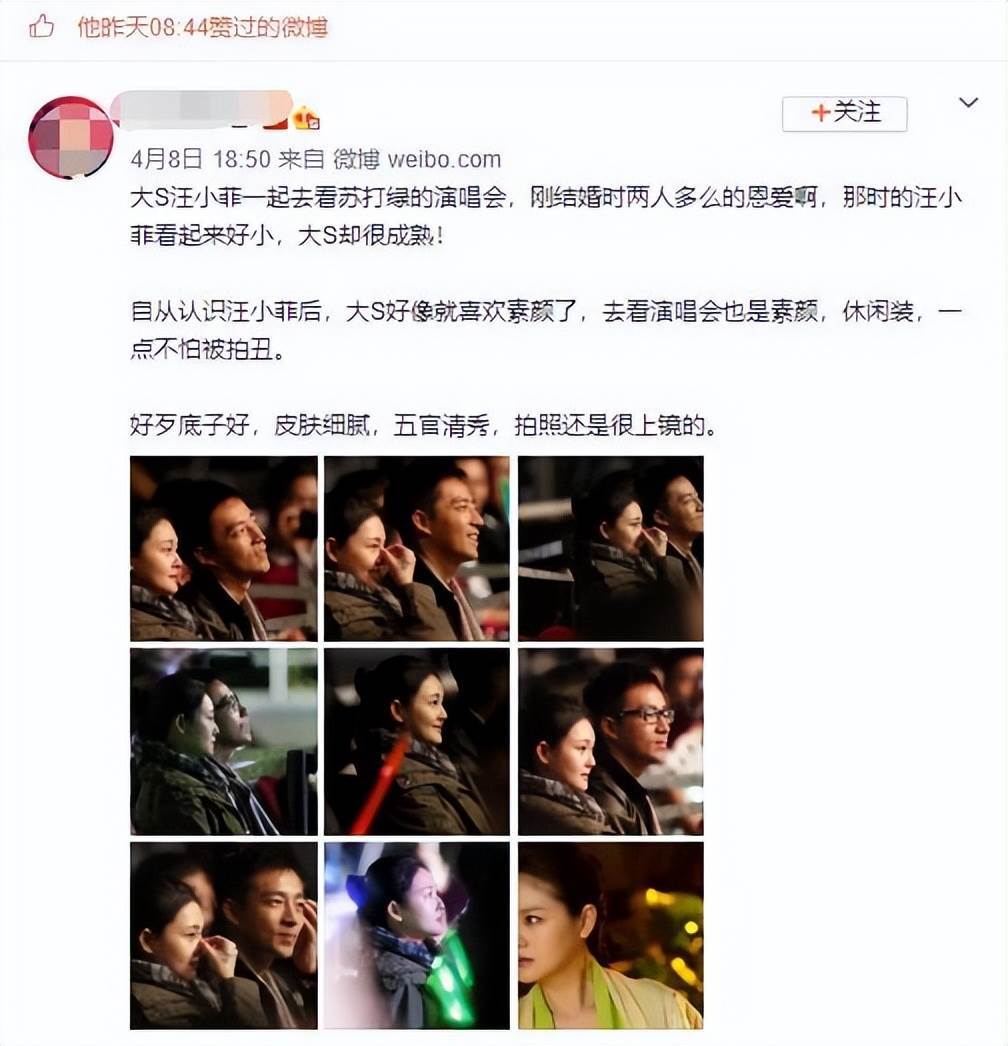The height and width of the screenshot is (1046, 1008).
Task: Open bottom-right photo of woman in green
Action: [x=610, y=935]
